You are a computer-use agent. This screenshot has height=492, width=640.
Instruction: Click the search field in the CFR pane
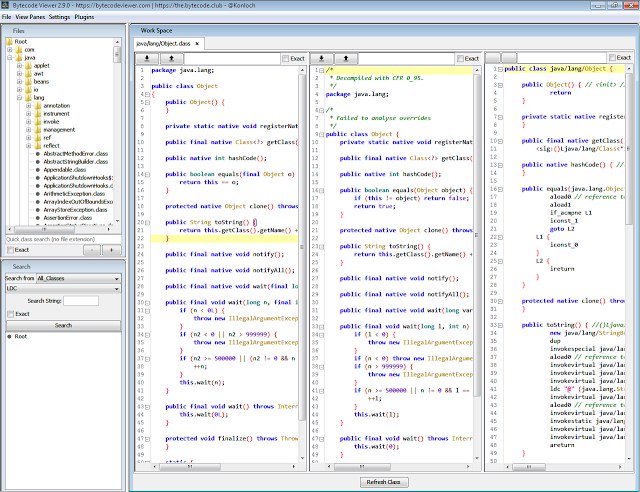point(407,59)
